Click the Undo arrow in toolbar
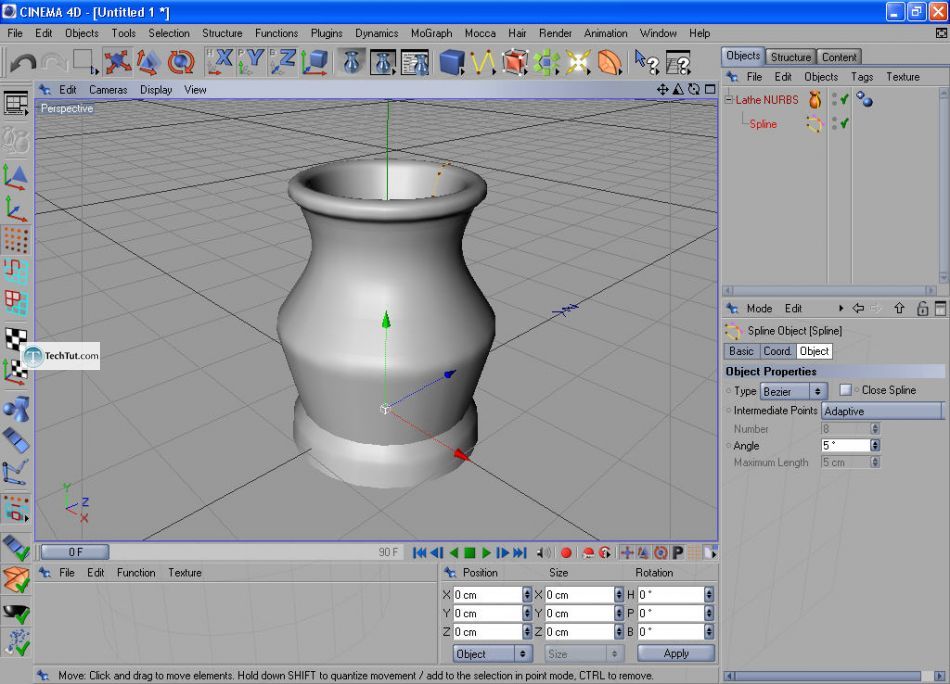 point(23,62)
